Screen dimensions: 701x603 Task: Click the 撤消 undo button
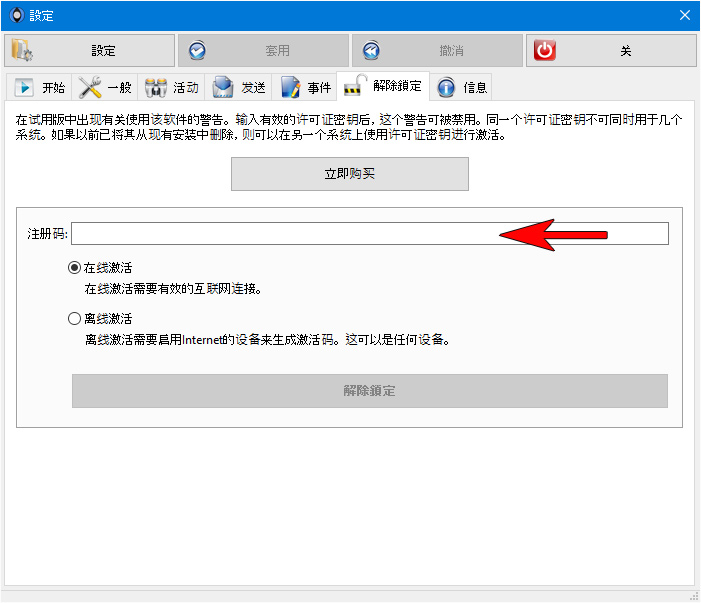pos(437,51)
